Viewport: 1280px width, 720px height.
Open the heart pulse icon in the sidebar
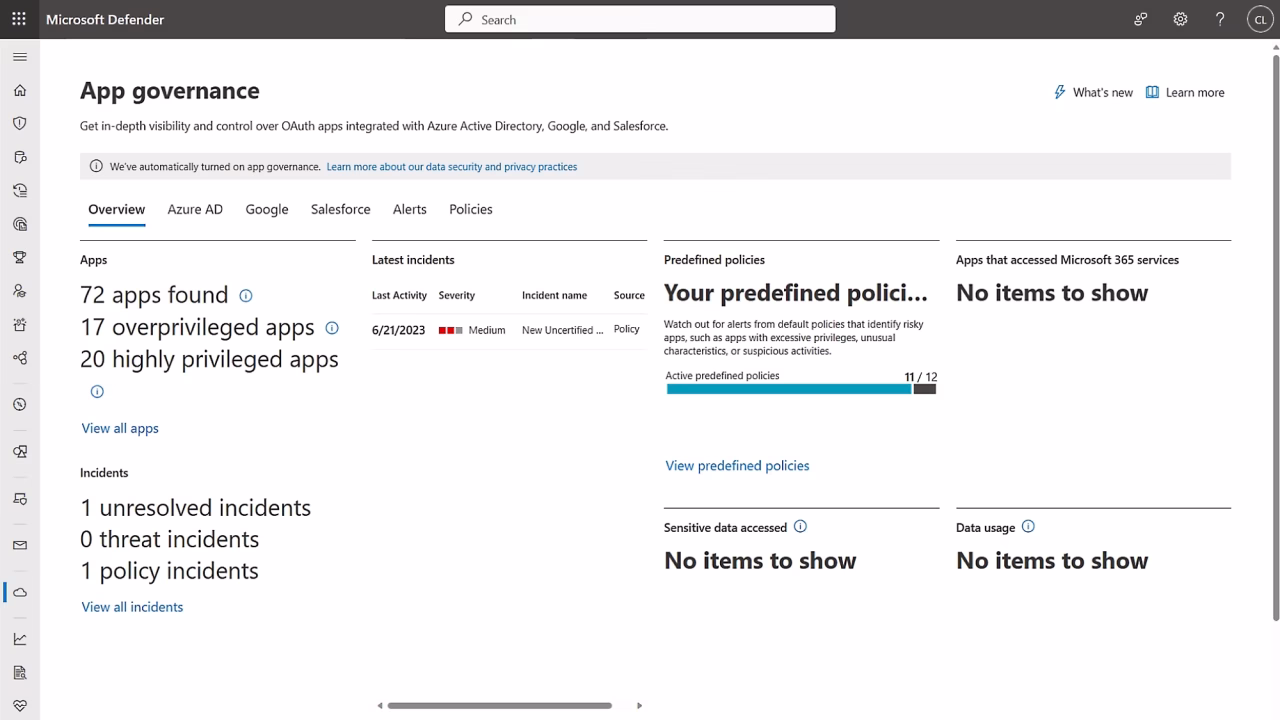(x=20, y=706)
